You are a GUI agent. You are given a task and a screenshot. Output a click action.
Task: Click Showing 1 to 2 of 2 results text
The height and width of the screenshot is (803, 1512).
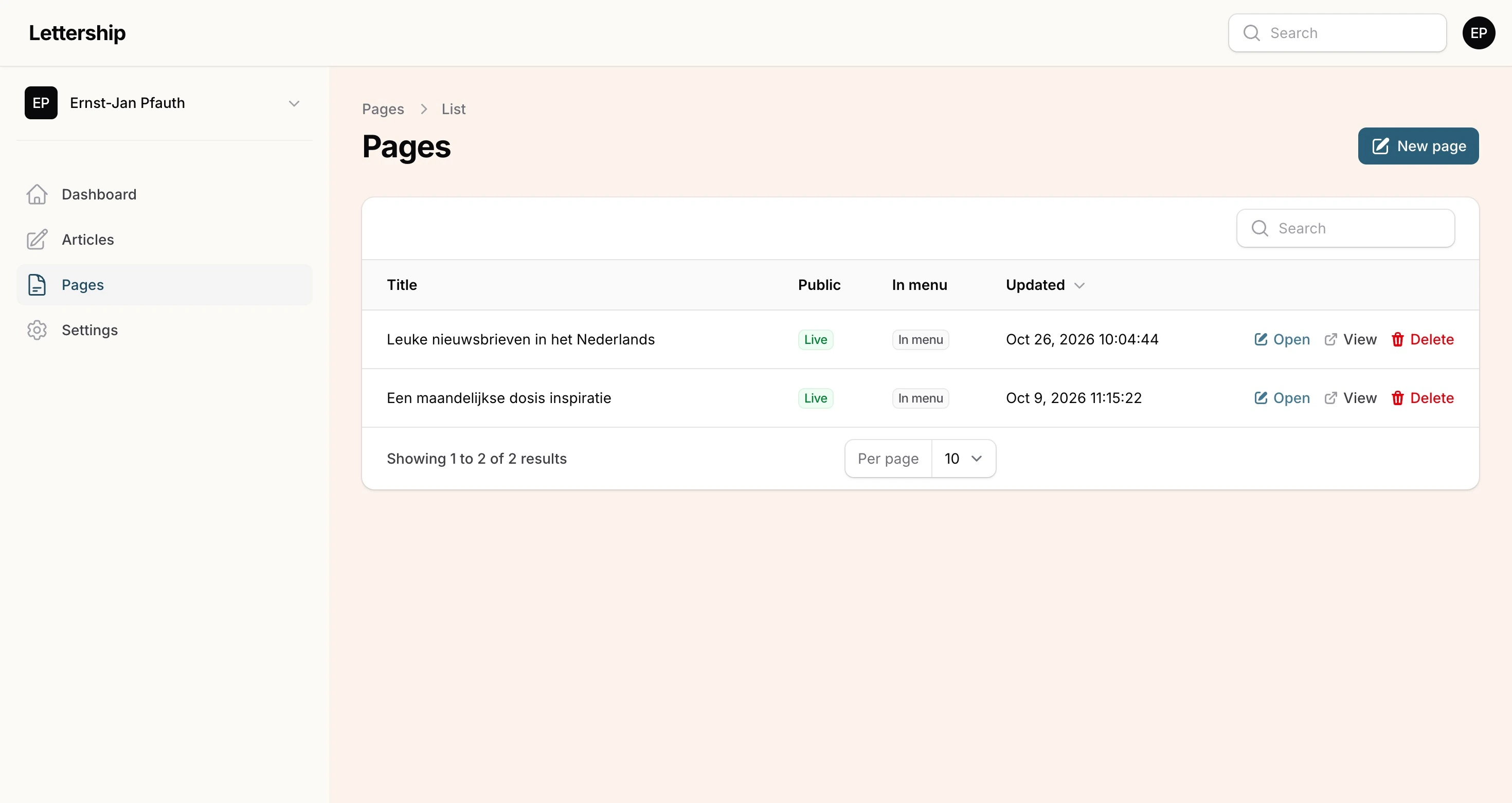[477, 459]
